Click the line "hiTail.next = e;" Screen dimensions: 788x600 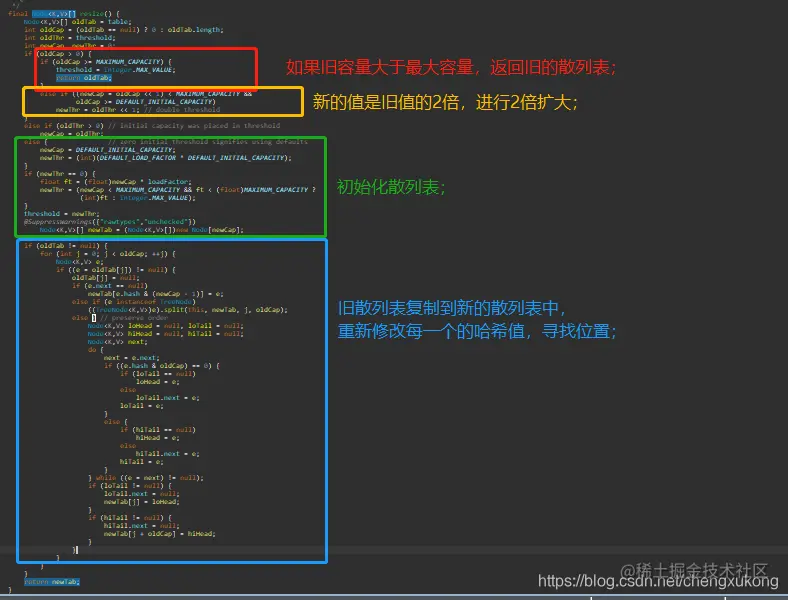tap(168, 454)
